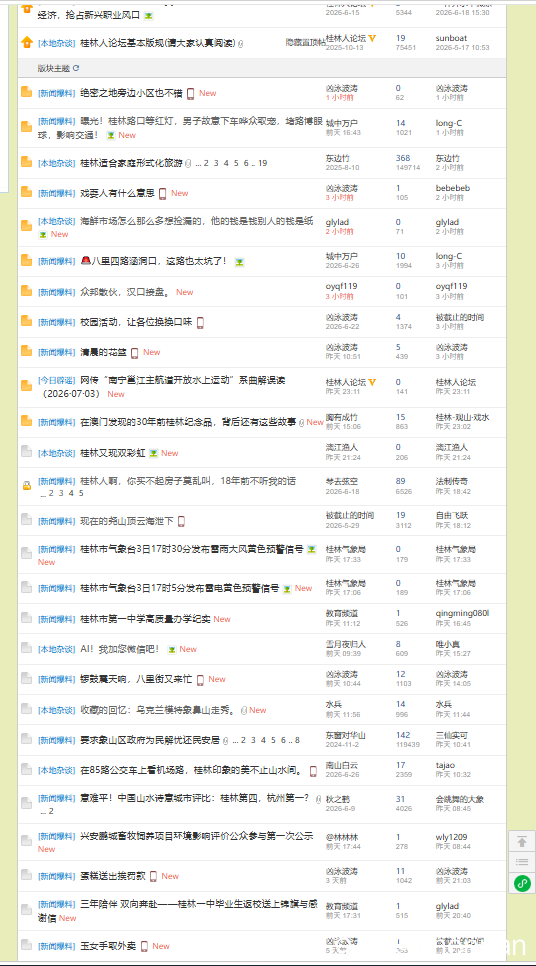Click attachment icon after 桂林适合家庭形式化旅游

pyautogui.click(x=188, y=163)
